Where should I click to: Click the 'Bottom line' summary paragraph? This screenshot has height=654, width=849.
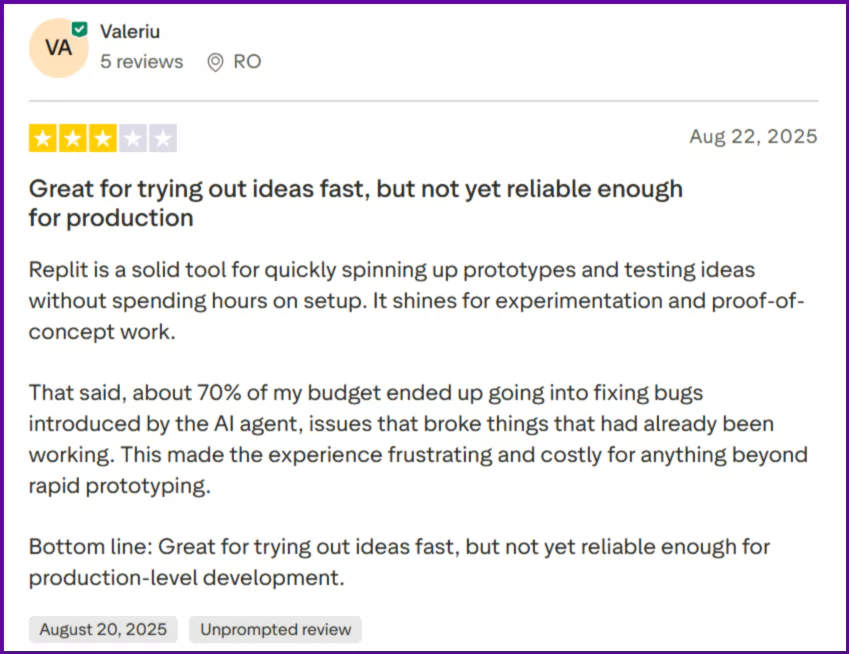(398, 562)
